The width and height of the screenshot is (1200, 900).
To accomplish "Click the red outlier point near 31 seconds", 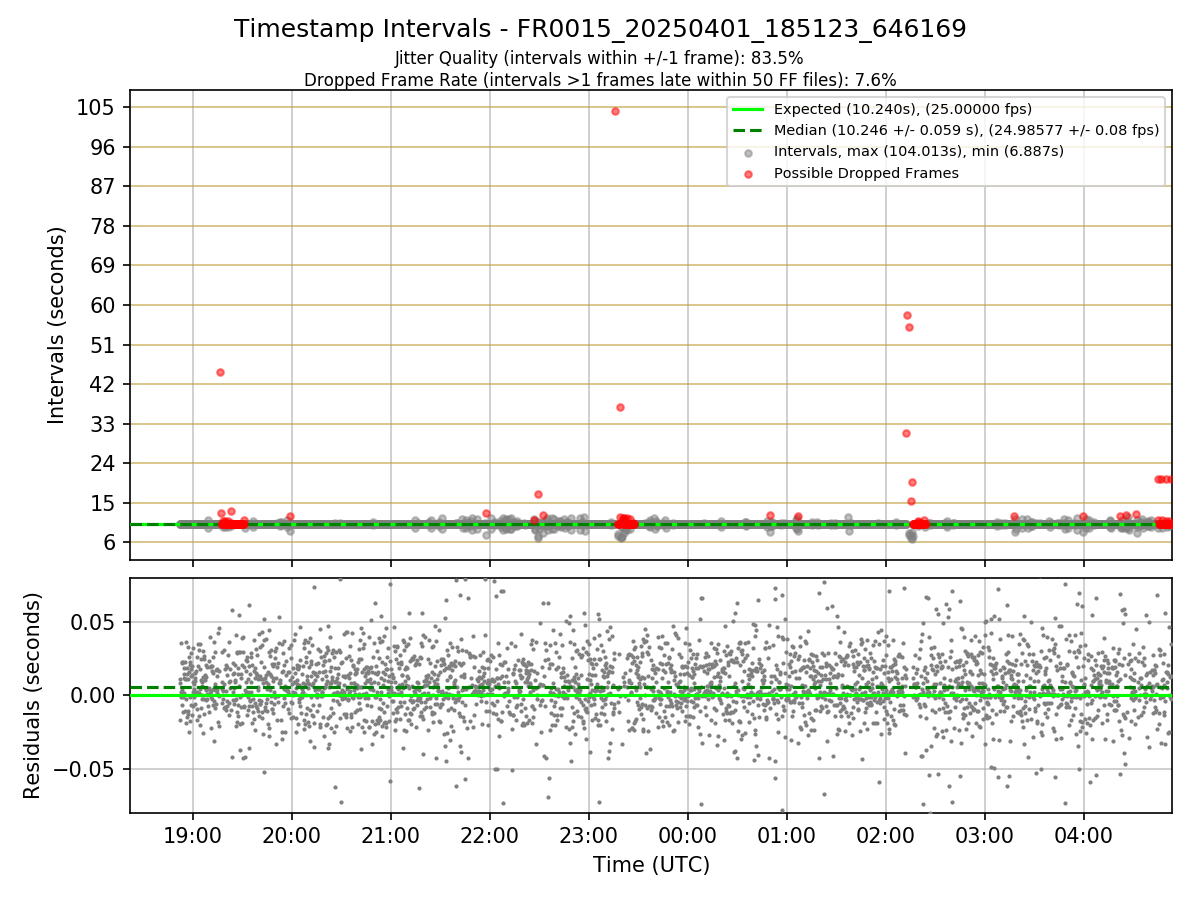I will tap(906, 433).
